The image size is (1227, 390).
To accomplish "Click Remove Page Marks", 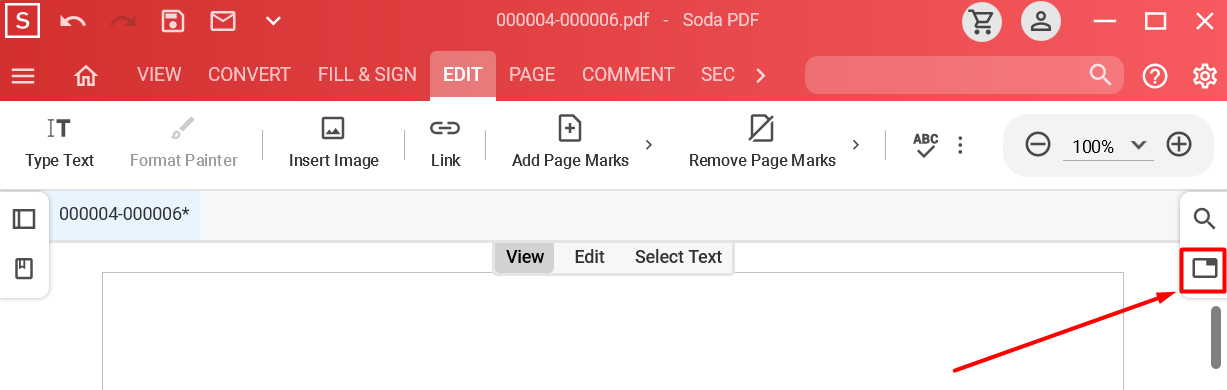I will point(762,144).
